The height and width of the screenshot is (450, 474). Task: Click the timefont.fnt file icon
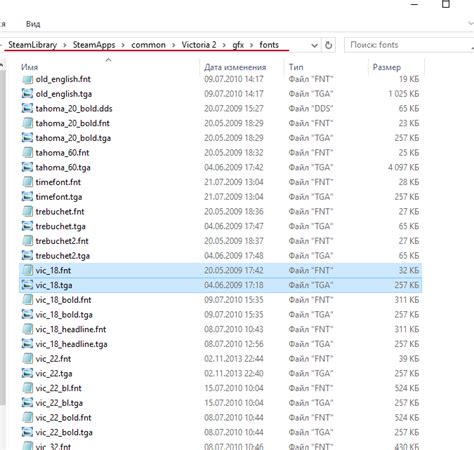tap(27, 182)
